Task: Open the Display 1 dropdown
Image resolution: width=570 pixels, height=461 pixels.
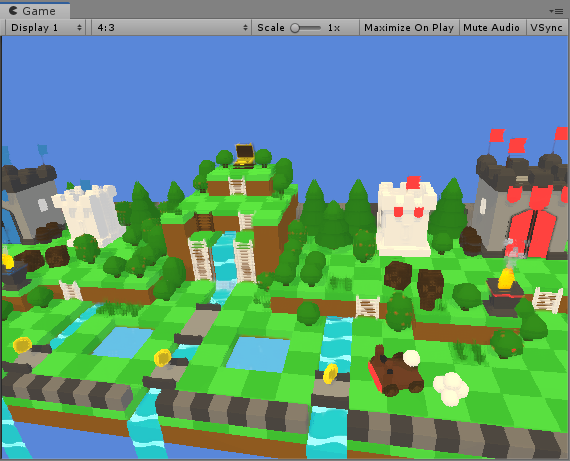Action: [45, 28]
